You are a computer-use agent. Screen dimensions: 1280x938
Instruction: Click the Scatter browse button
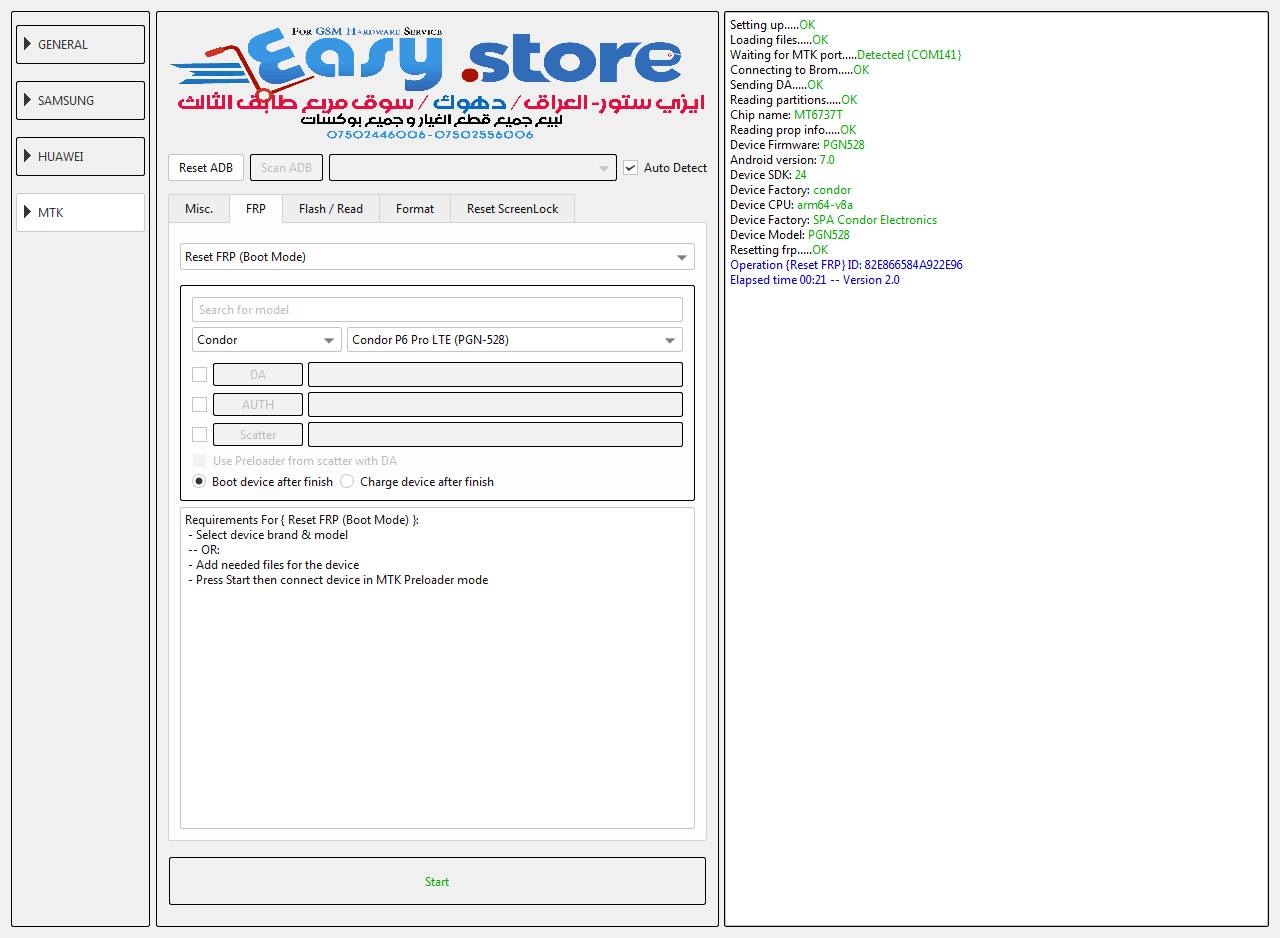(x=258, y=435)
